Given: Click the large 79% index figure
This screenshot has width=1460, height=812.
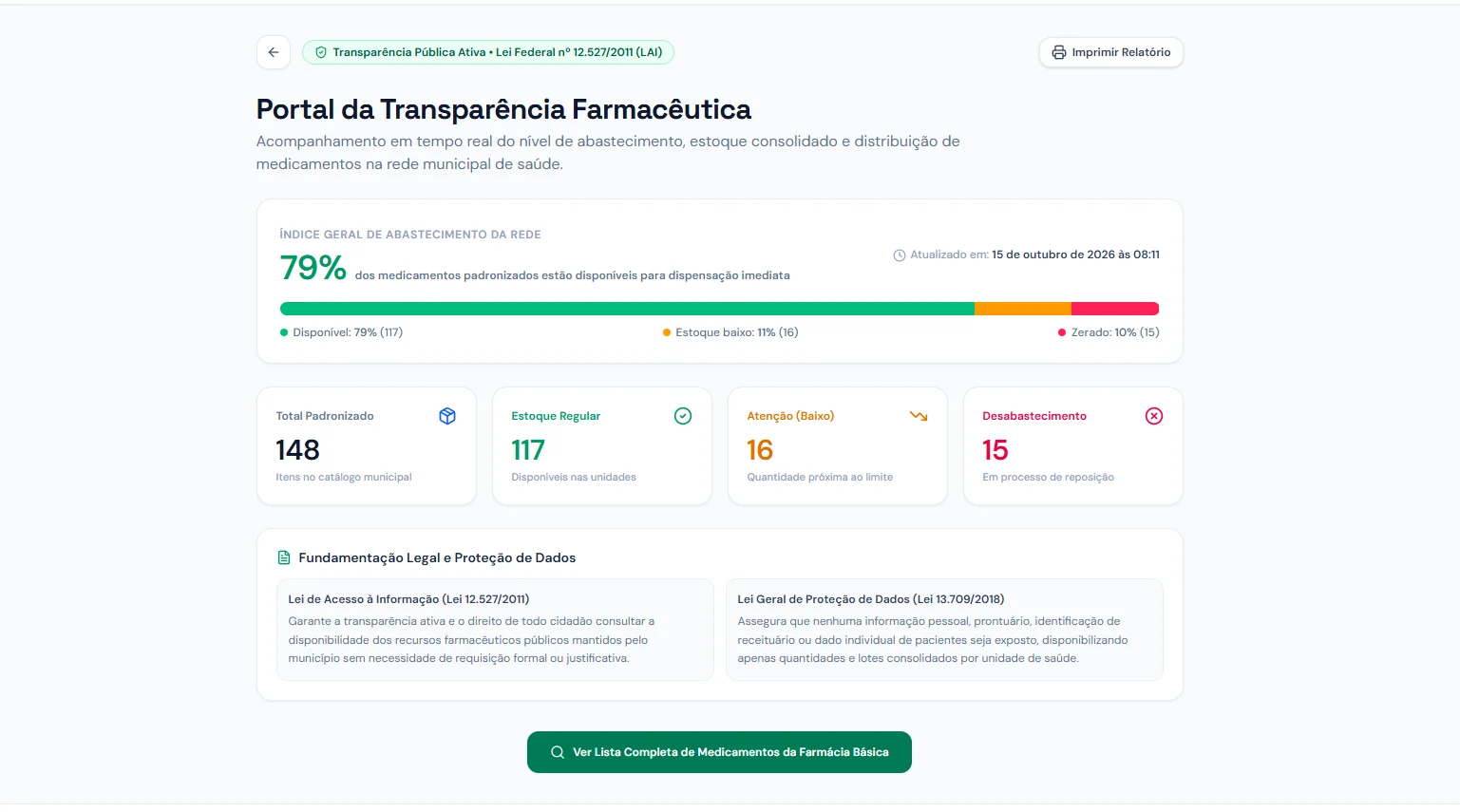Looking at the screenshot, I should [x=313, y=268].
